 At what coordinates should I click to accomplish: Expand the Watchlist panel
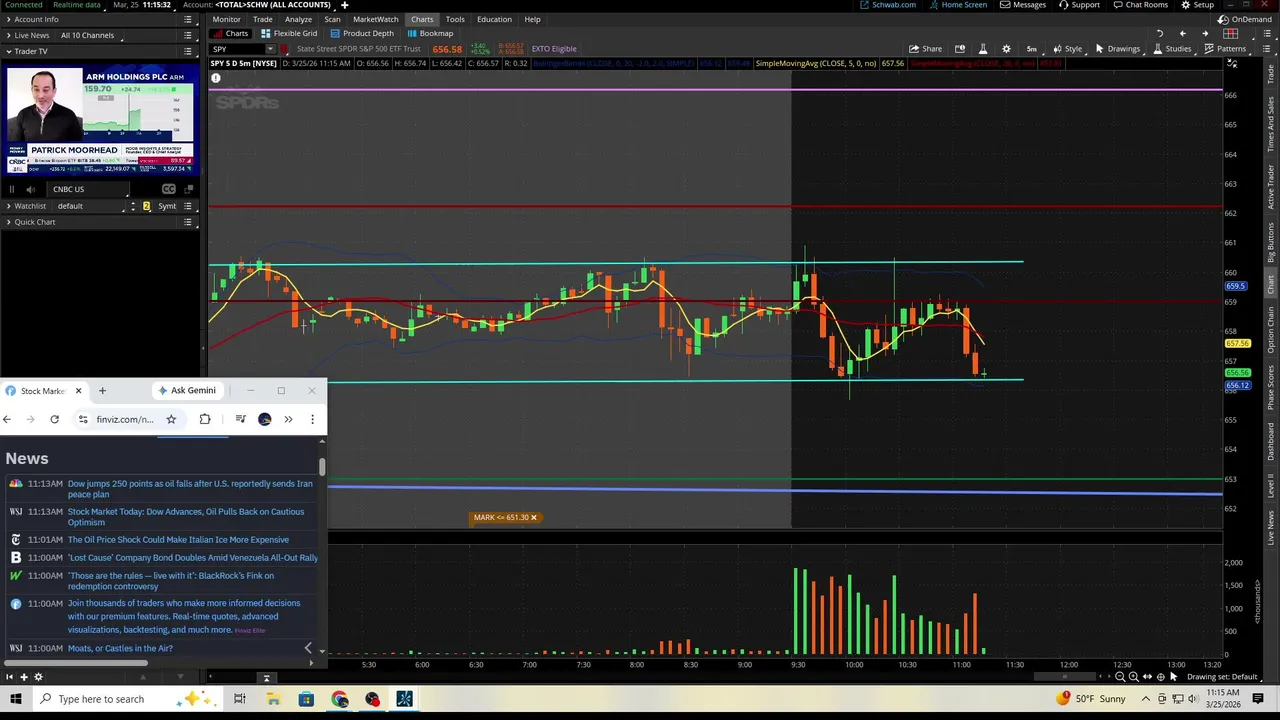(9, 206)
